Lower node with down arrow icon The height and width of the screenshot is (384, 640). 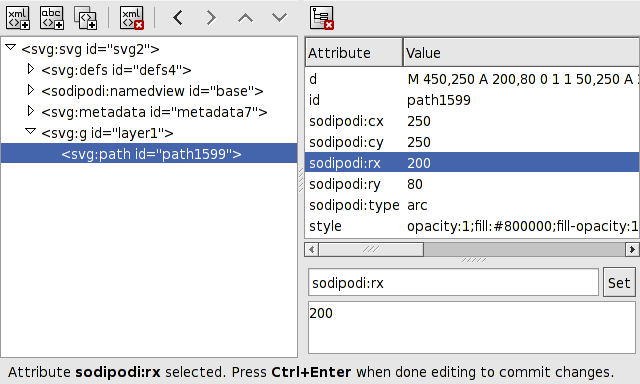click(x=280, y=18)
